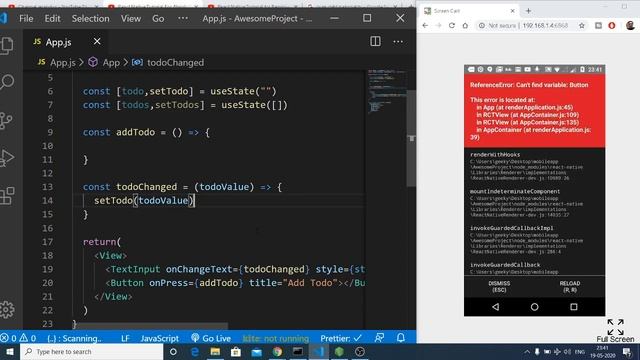Click the vertical editor scrollbar
This screenshot has width=640, height=360.
coord(411,139)
